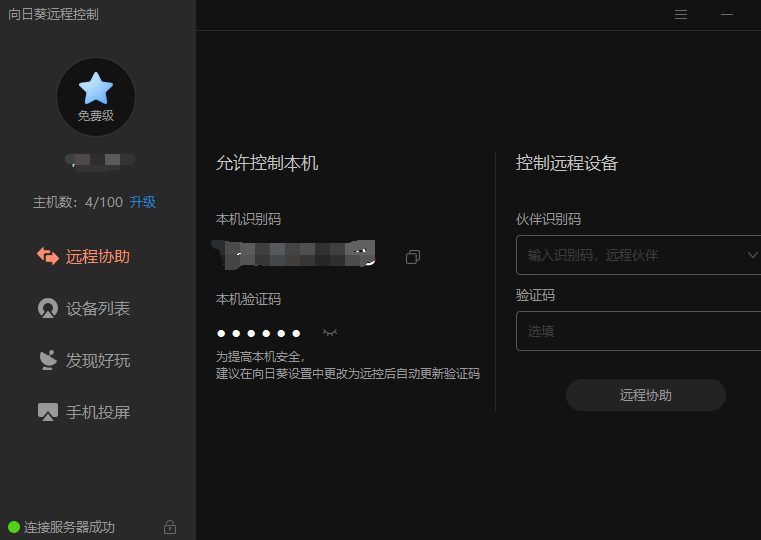Viewport: 761px width, 540px height.
Task: Click the blurred 本机识别码 value
Action: tap(294, 254)
